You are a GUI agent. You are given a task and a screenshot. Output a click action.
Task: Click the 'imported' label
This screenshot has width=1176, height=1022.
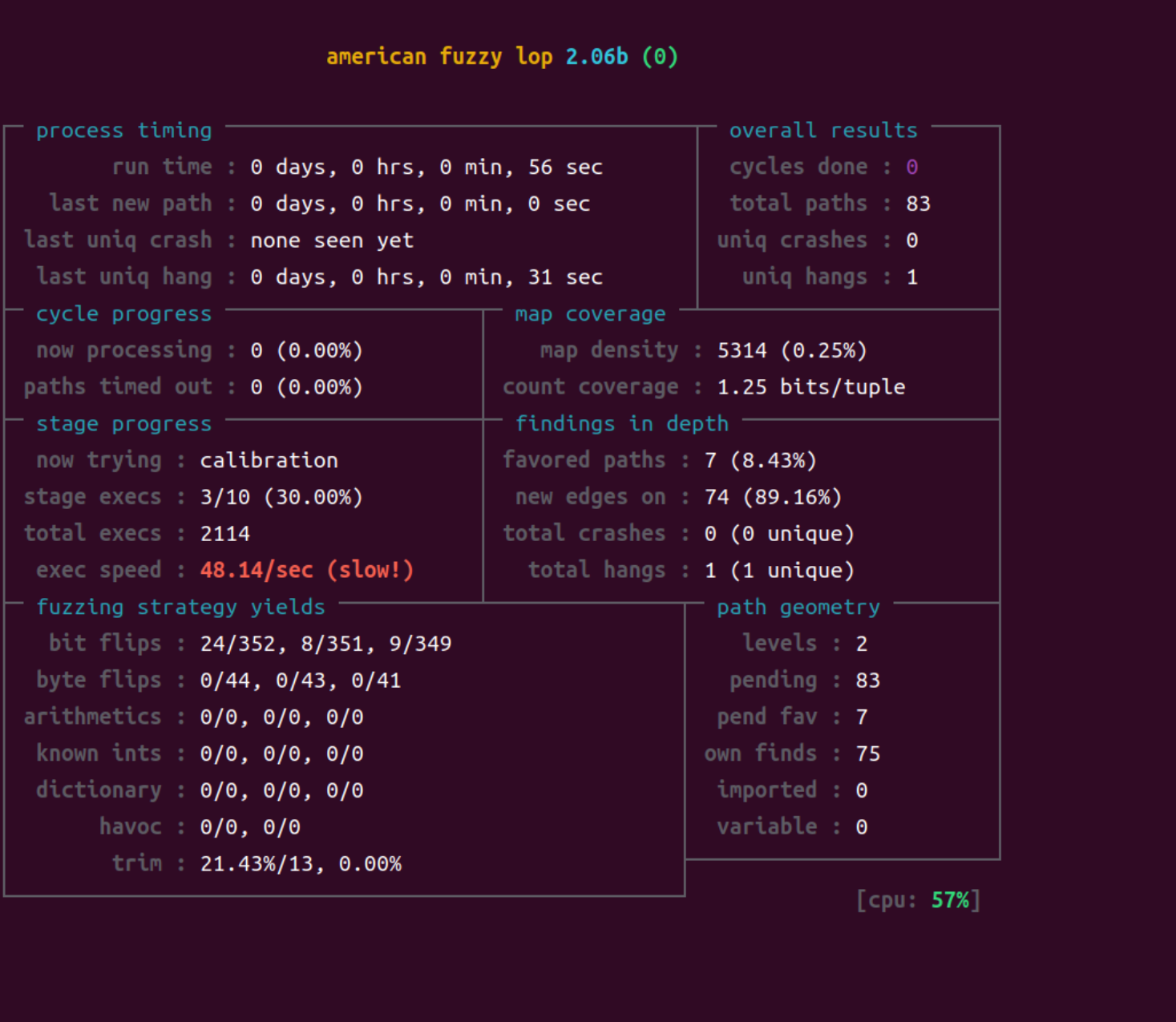767,790
